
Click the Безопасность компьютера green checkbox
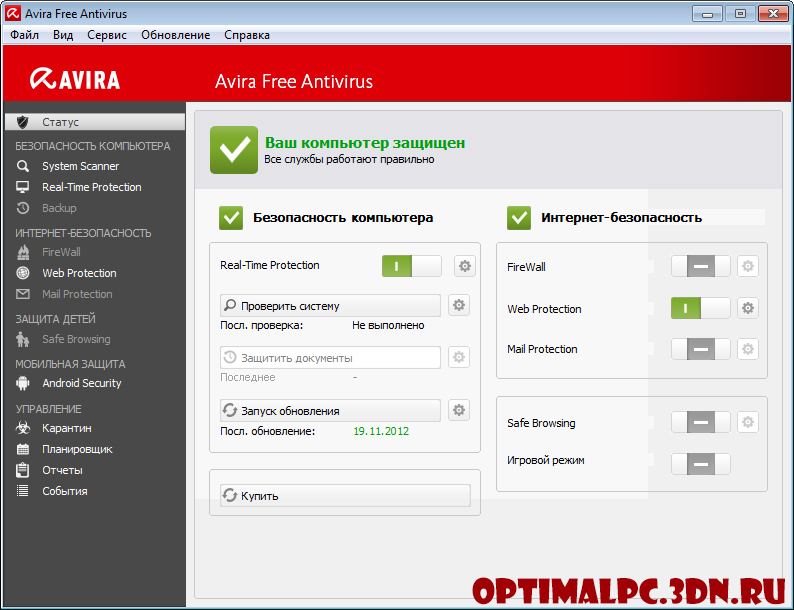(231, 218)
